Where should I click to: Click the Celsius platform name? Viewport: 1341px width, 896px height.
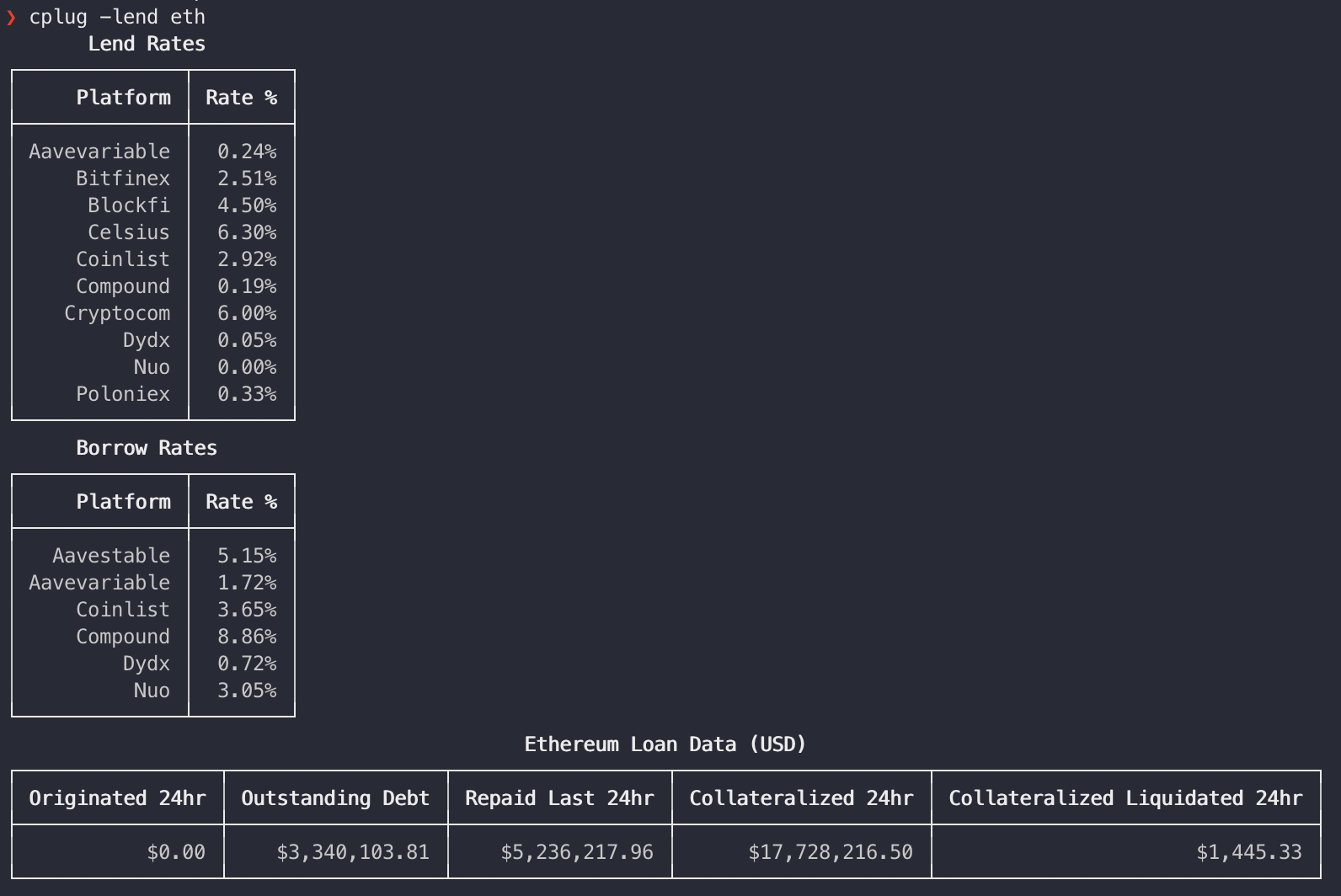point(129,232)
